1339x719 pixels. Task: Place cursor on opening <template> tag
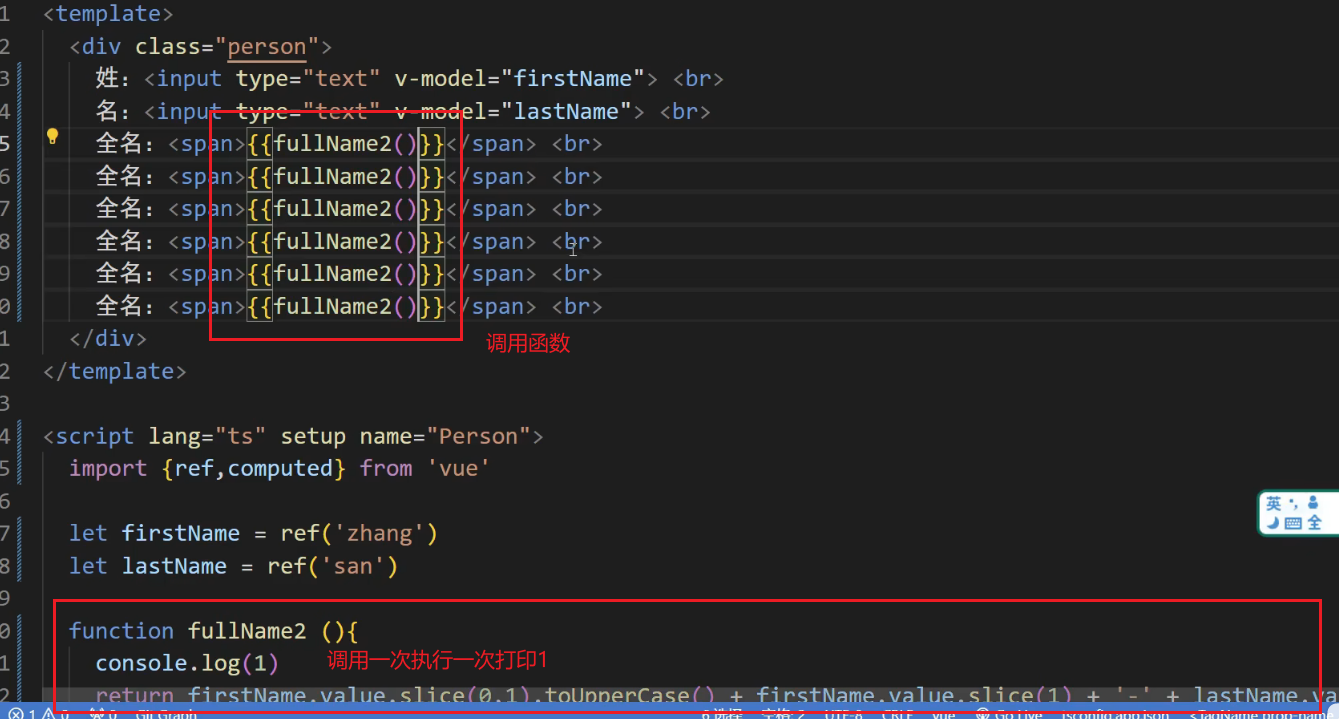tap(108, 14)
